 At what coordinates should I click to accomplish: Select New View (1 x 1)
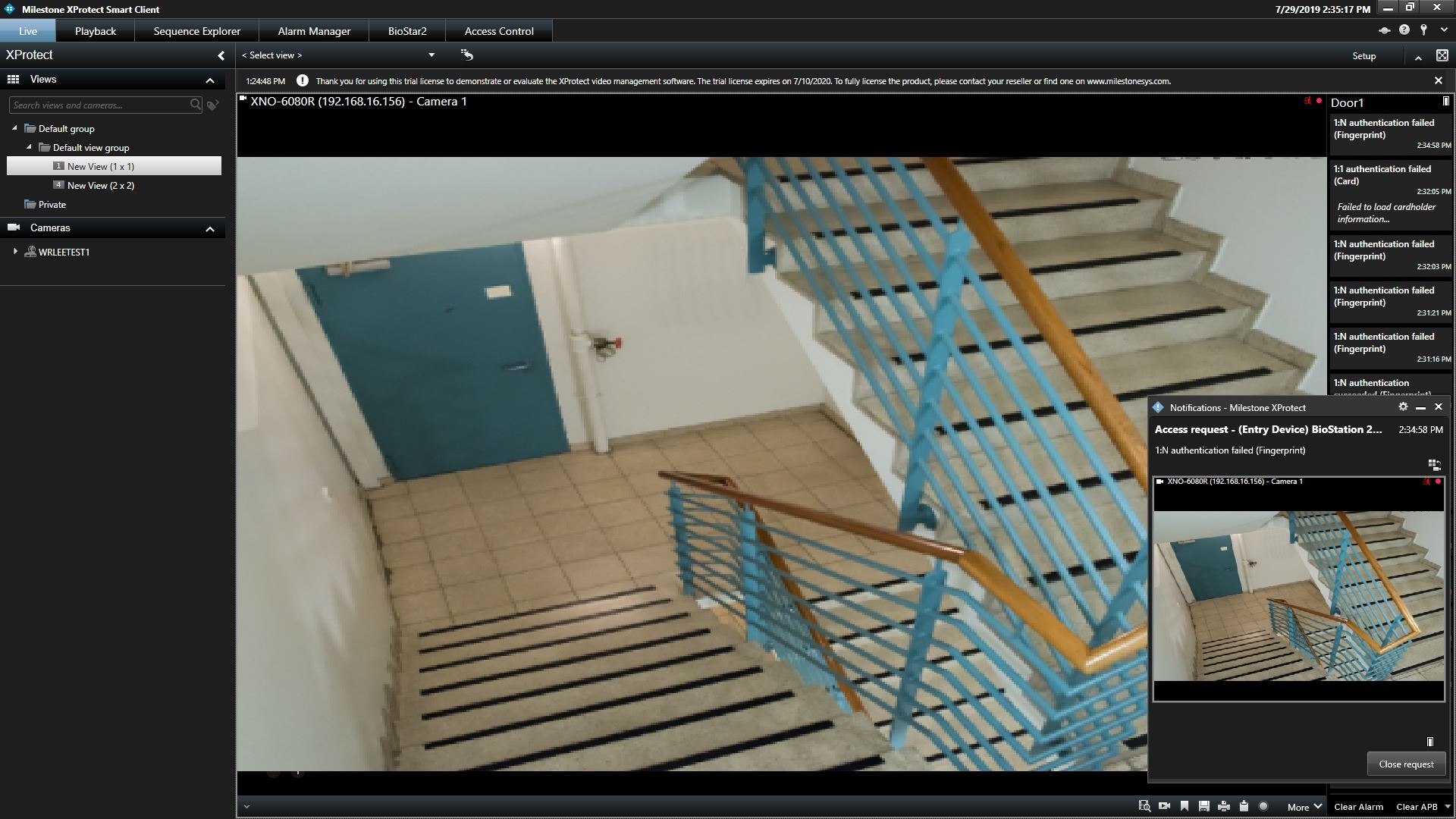click(114, 166)
